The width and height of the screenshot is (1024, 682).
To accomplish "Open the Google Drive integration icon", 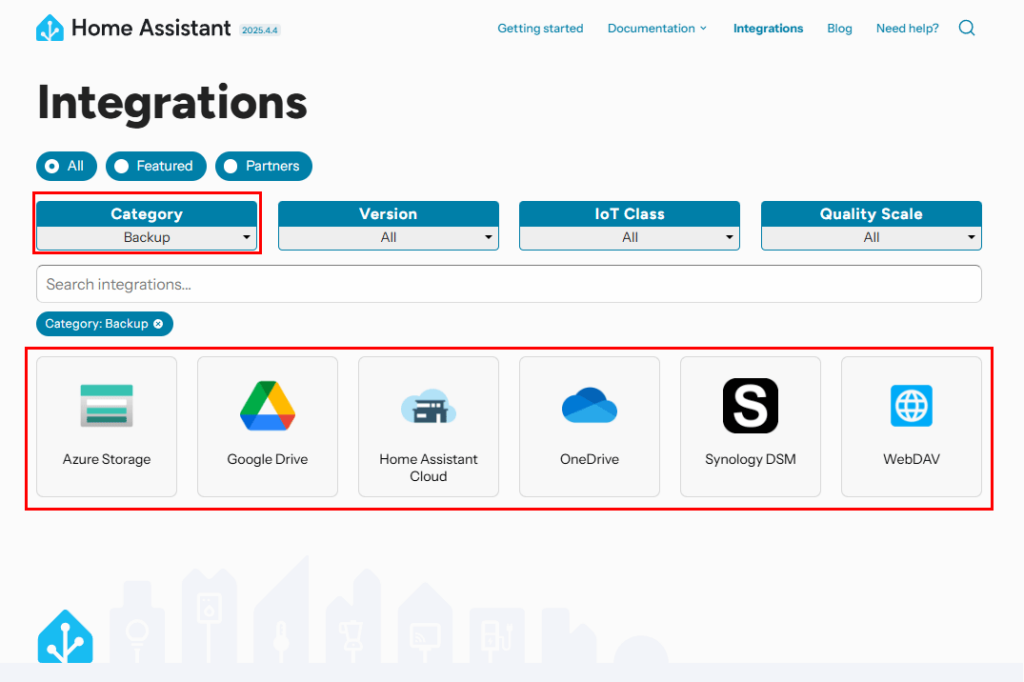I will click(267, 406).
